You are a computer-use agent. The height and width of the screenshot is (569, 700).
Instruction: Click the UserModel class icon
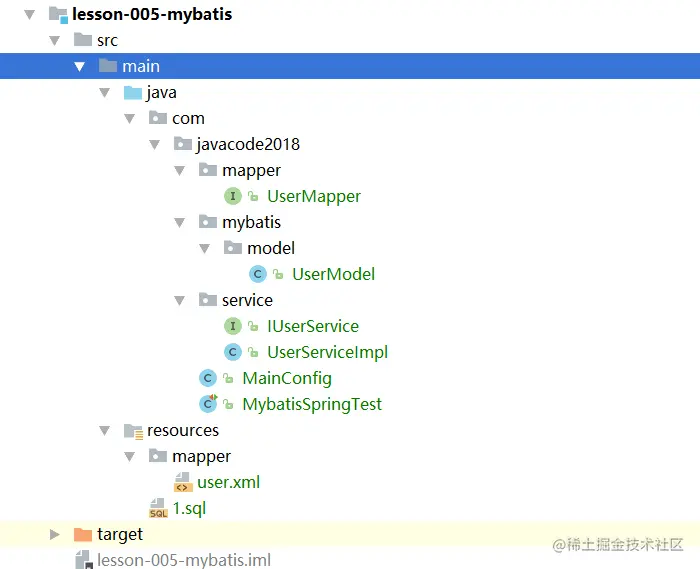click(258, 274)
